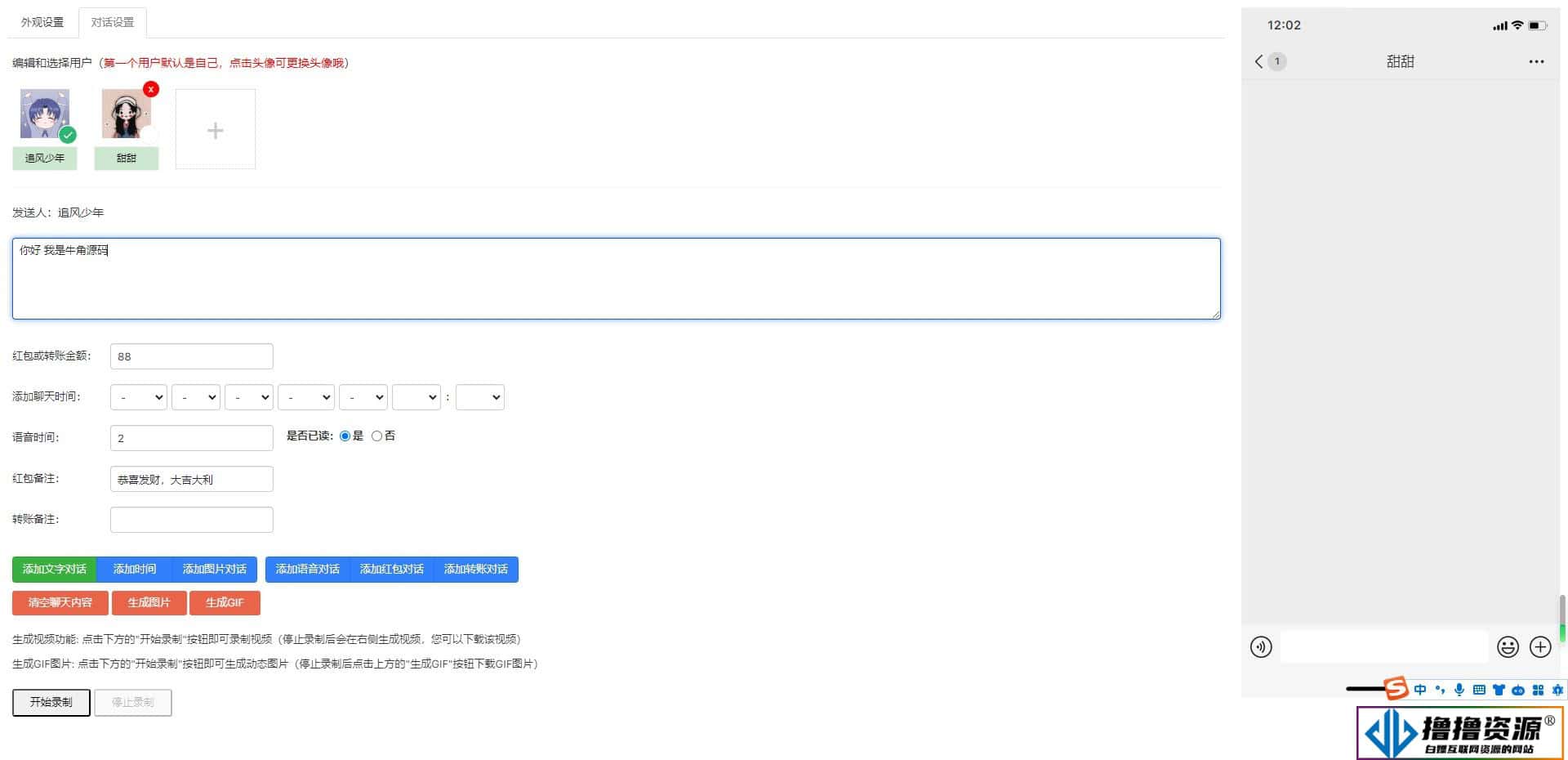Click 清空聊天内容 button
Screen dimensions: 1568x760
coord(60,603)
